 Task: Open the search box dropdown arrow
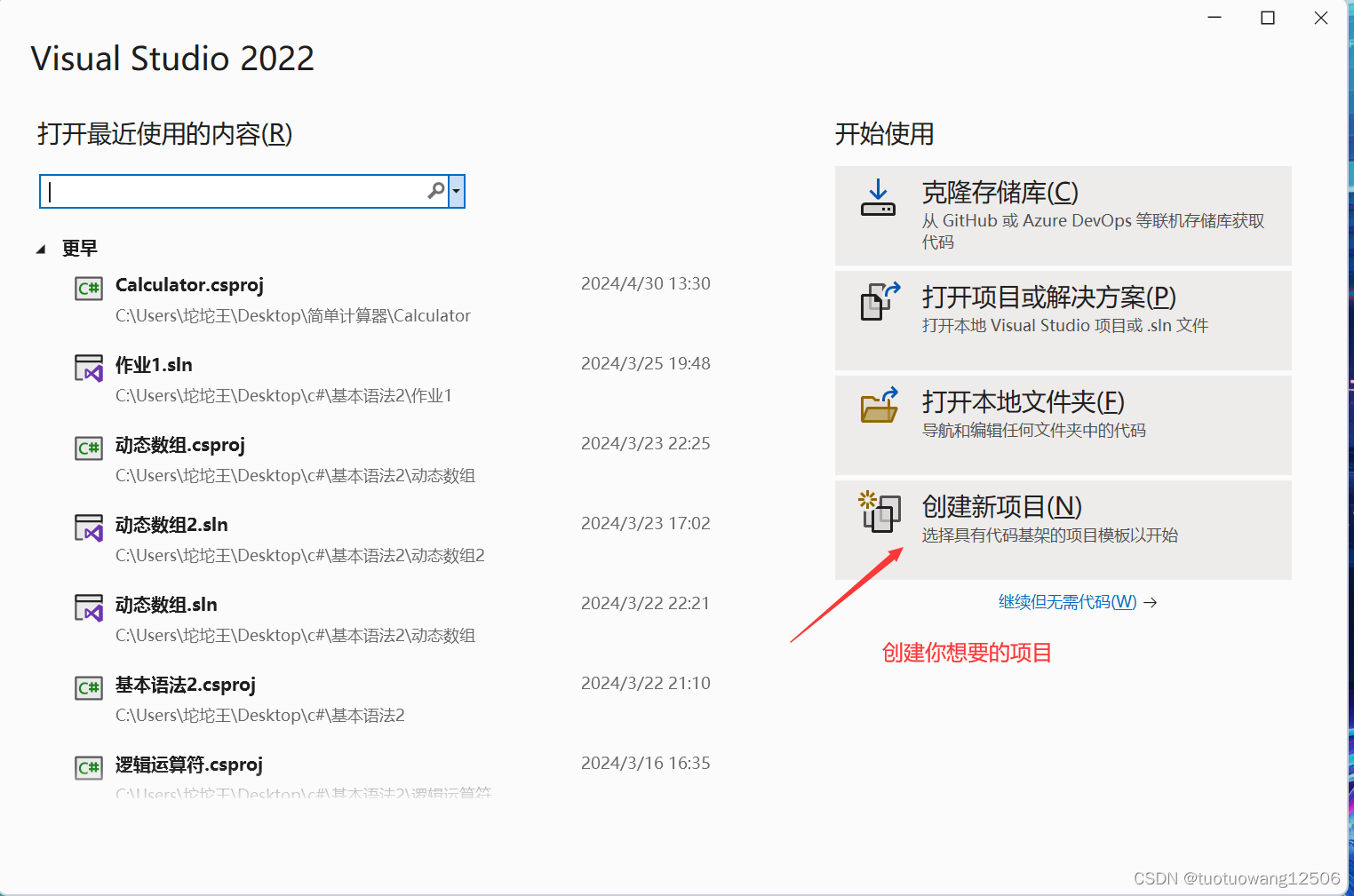pyautogui.click(x=457, y=191)
